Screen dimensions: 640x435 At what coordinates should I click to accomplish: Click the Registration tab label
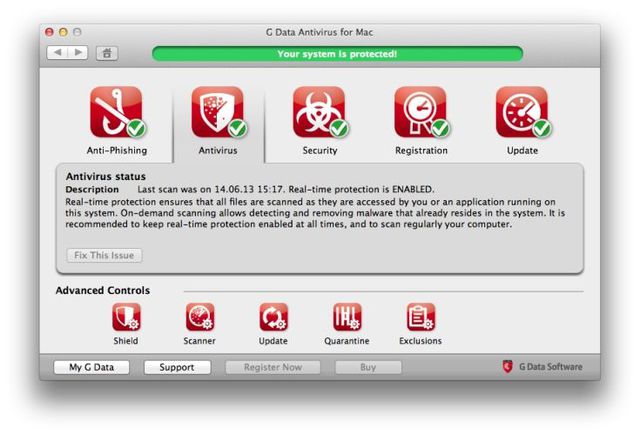pos(421,151)
